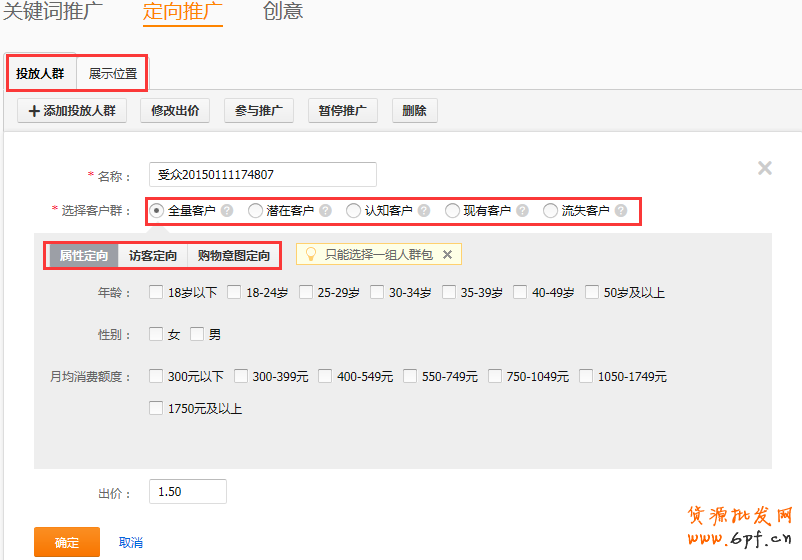Select the 流失客户 radio option

click(x=551, y=211)
